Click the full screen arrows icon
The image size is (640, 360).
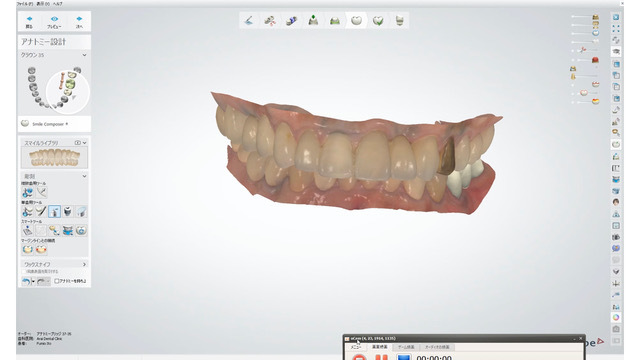click(x=616, y=29)
